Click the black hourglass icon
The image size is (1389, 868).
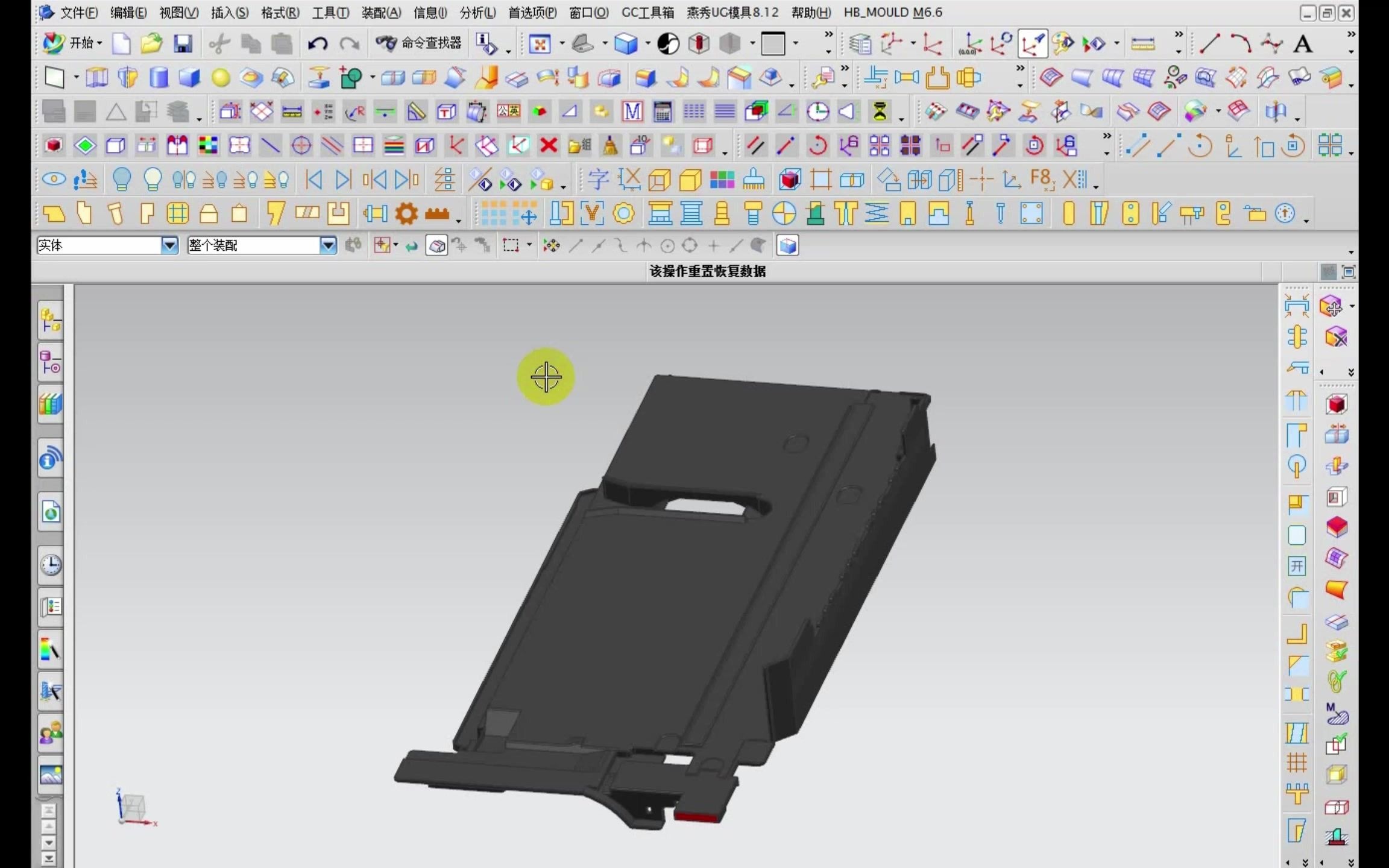(x=880, y=112)
